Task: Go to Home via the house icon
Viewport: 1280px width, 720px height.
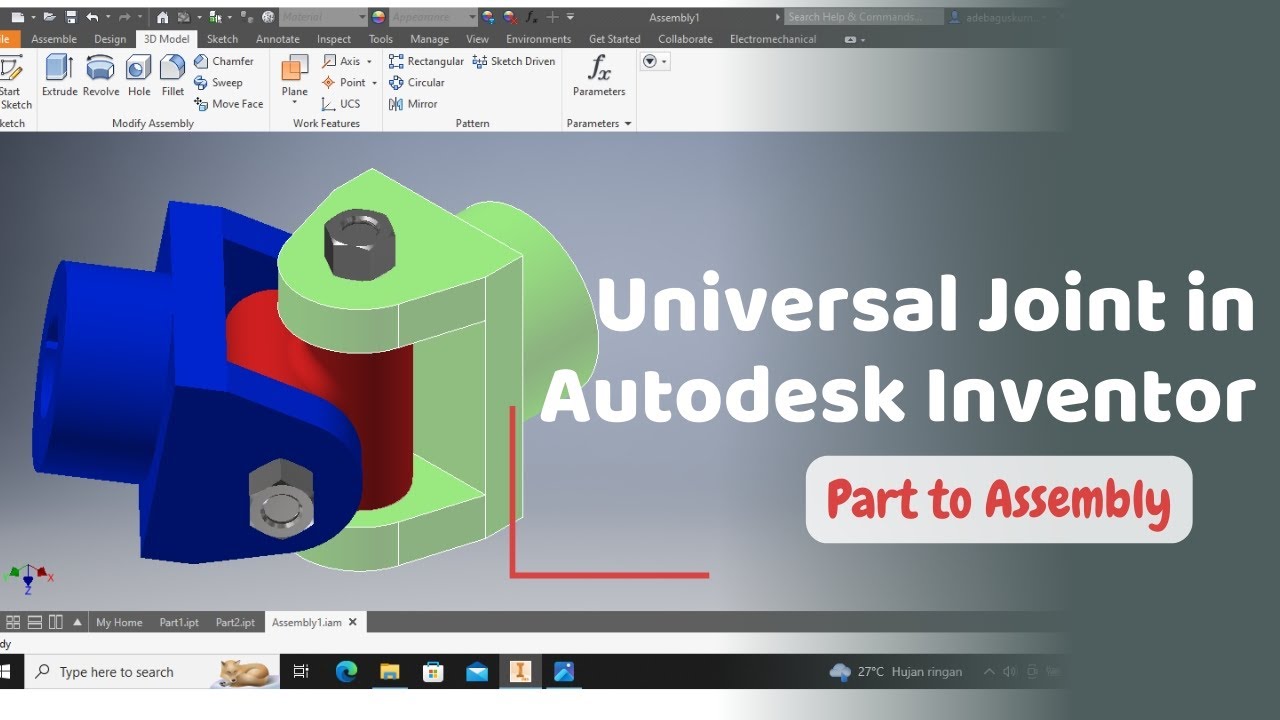Action: (162, 17)
